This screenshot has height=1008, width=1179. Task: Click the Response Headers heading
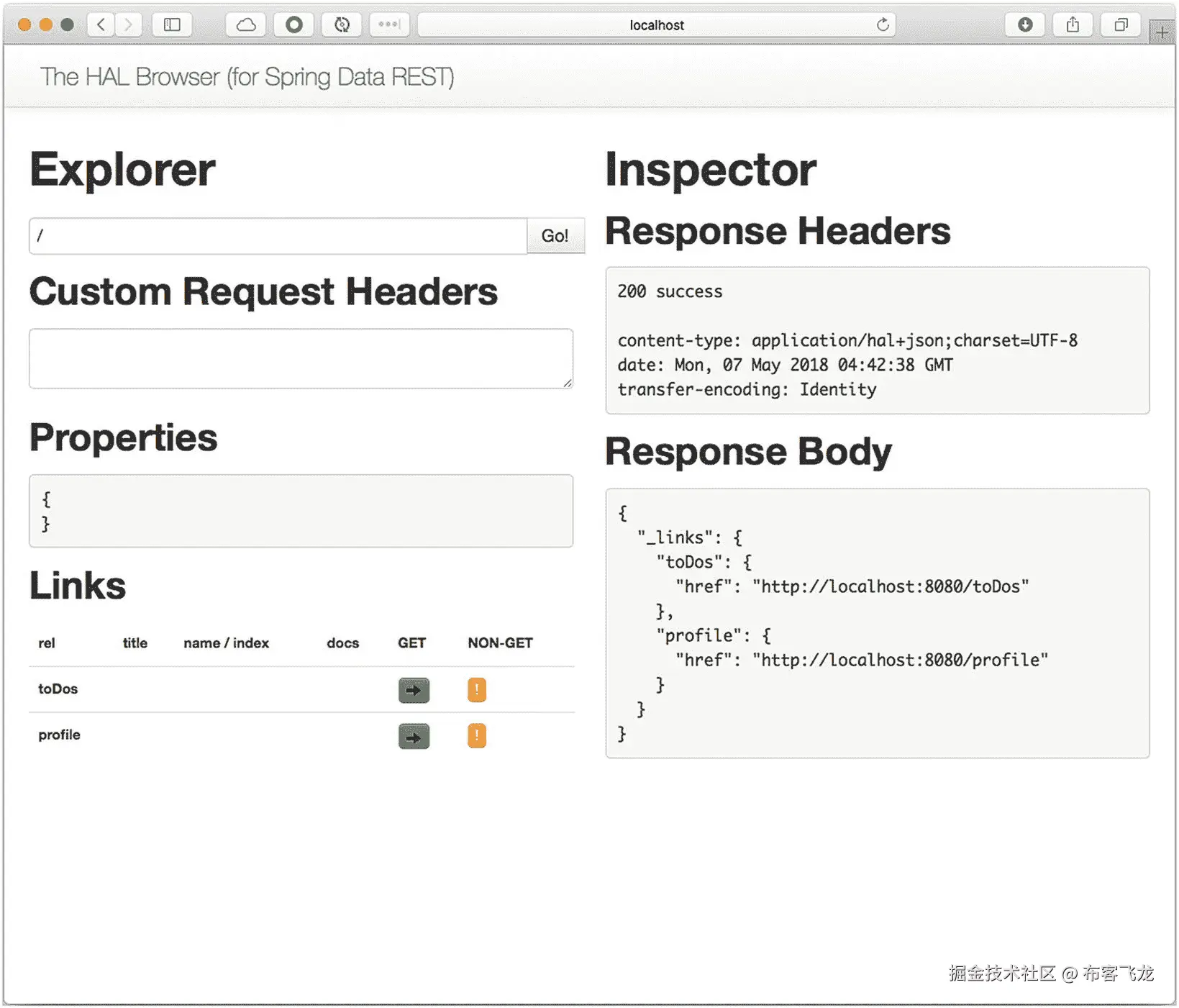tap(778, 232)
